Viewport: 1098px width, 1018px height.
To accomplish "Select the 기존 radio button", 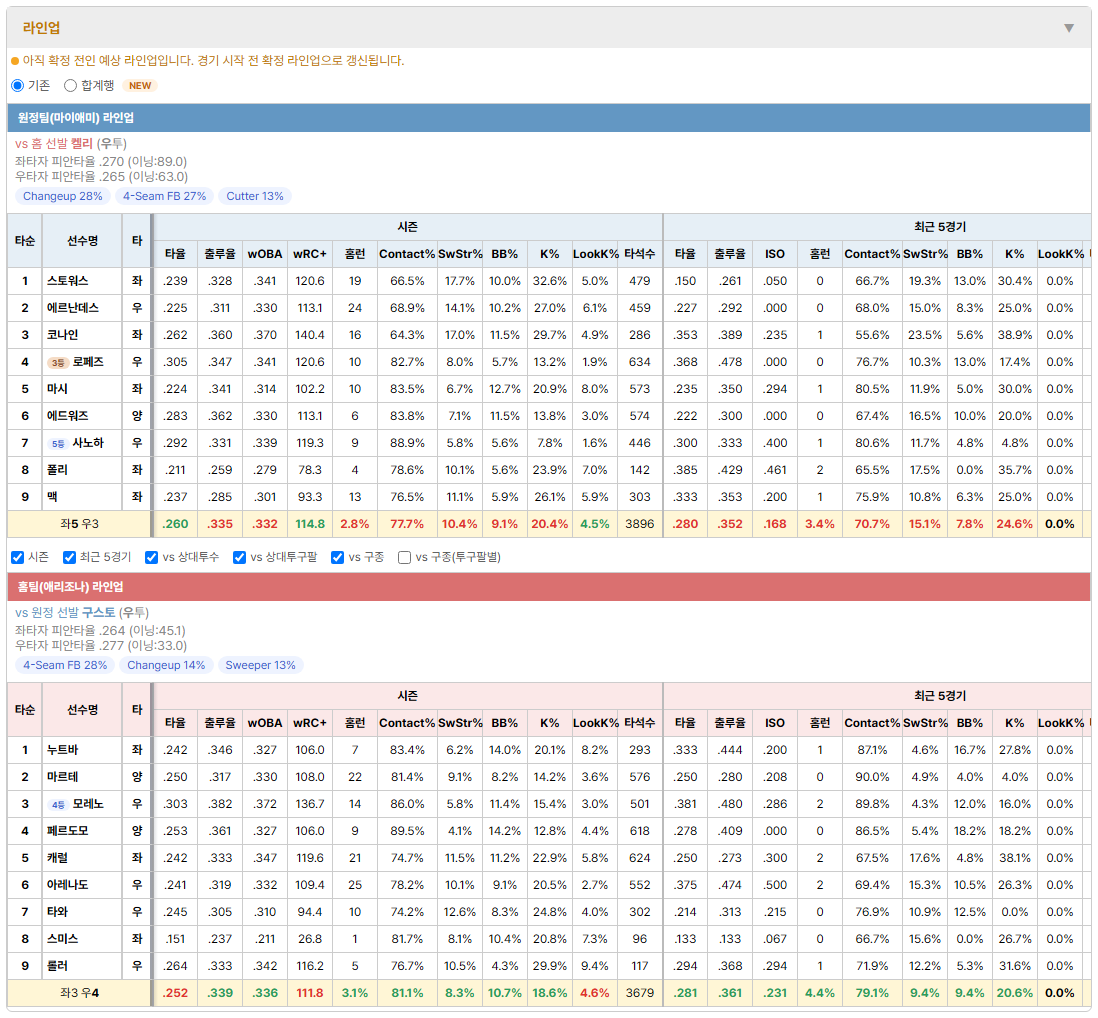I will [18, 85].
